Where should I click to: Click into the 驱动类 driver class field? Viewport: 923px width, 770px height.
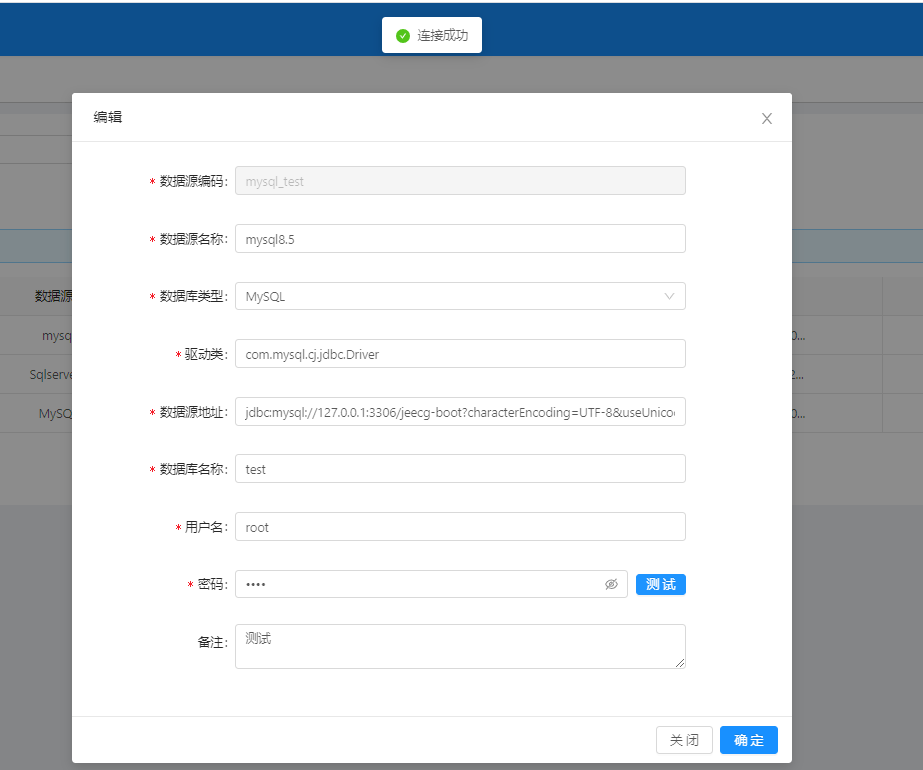point(460,354)
